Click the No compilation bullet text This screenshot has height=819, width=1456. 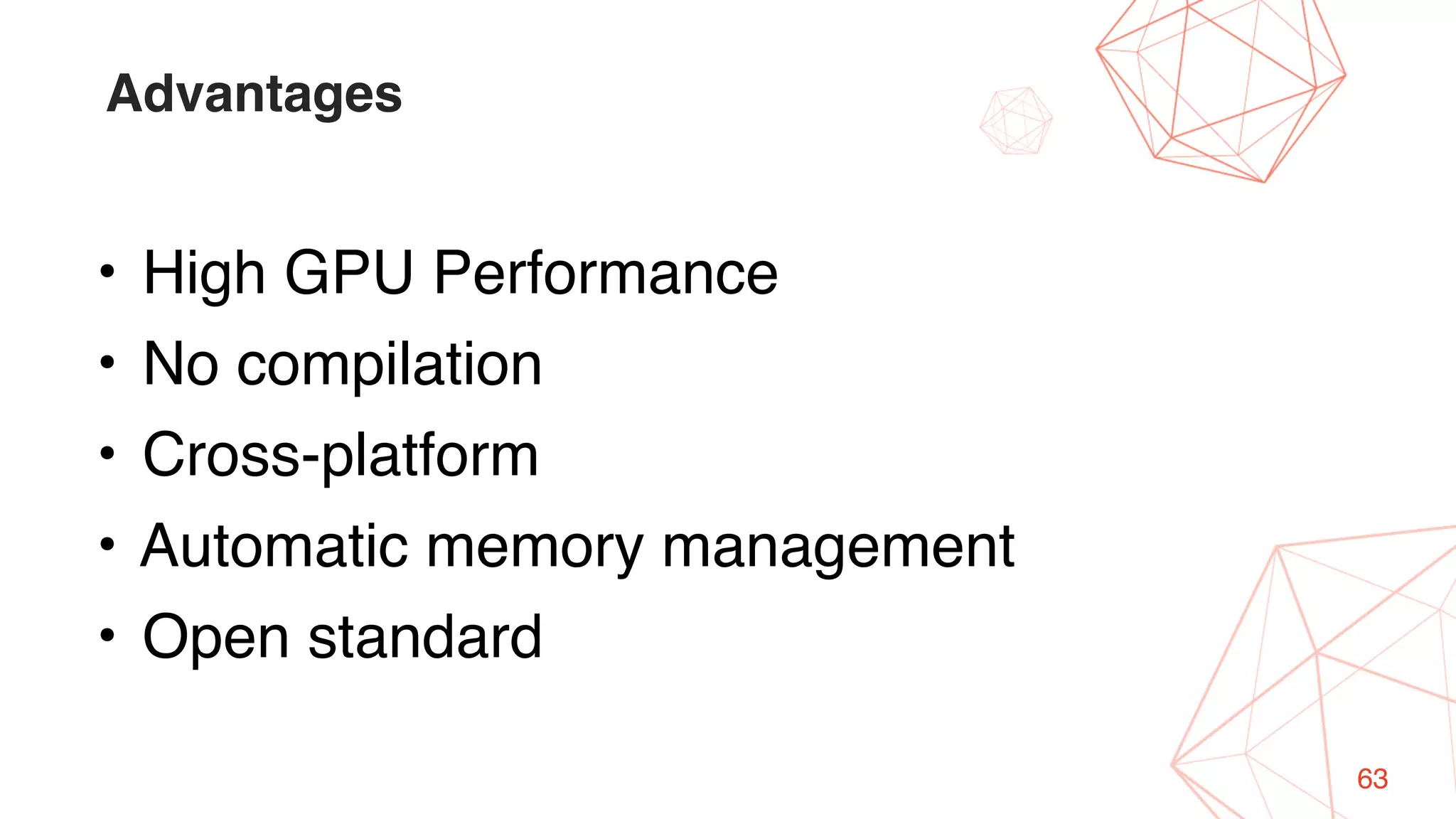point(342,364)
